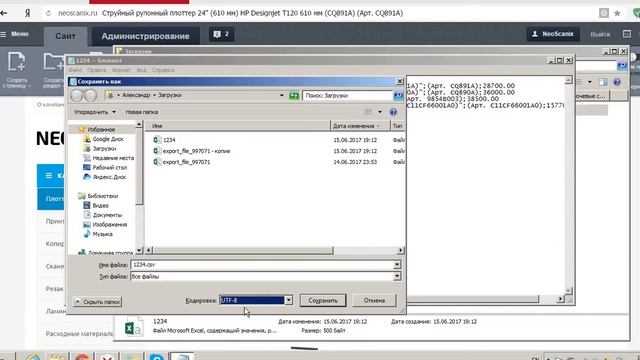This screenshot has height=360, width=640.
Task: Click the notifications icon with 2
Action: (222, 34)
